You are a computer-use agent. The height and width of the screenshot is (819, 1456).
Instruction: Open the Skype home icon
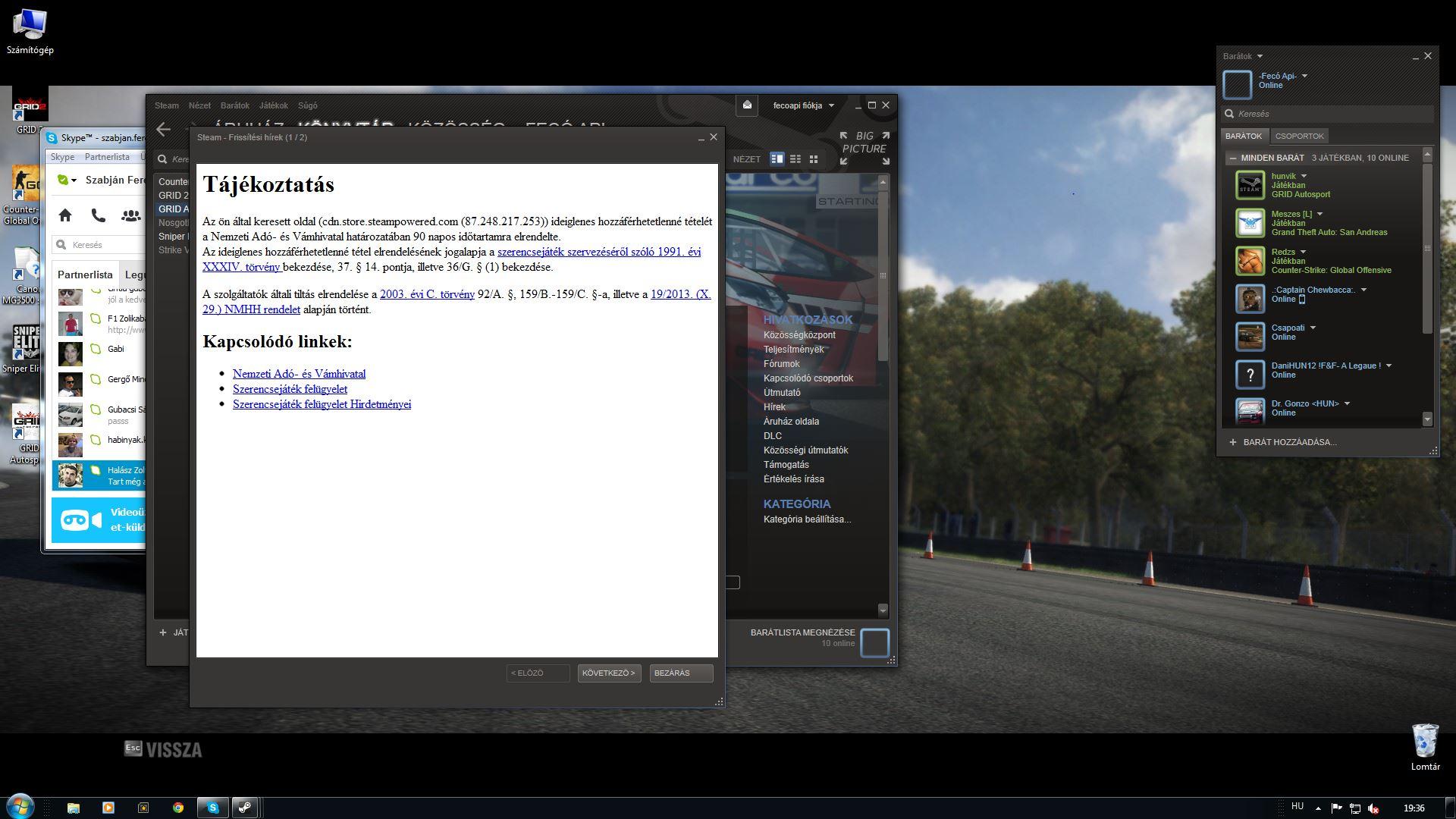click(65, 215)
